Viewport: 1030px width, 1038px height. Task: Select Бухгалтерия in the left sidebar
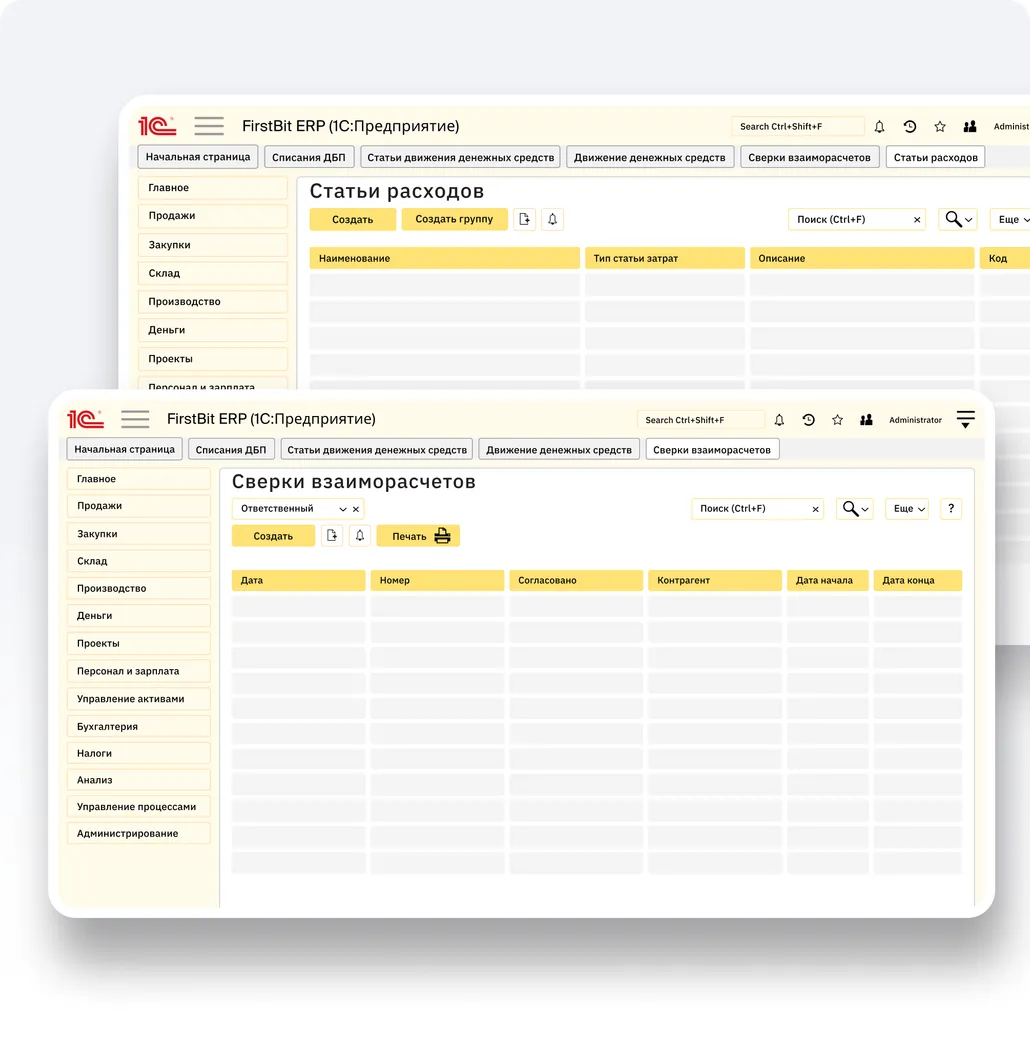[x=138, y=726]
